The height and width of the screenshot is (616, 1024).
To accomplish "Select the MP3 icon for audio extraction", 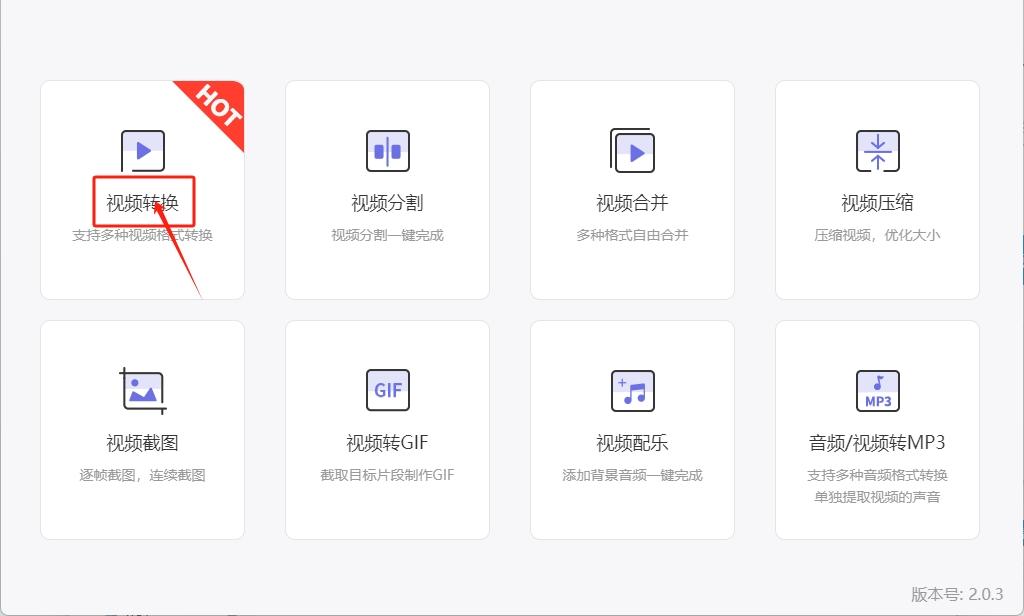I will (877, 390).
